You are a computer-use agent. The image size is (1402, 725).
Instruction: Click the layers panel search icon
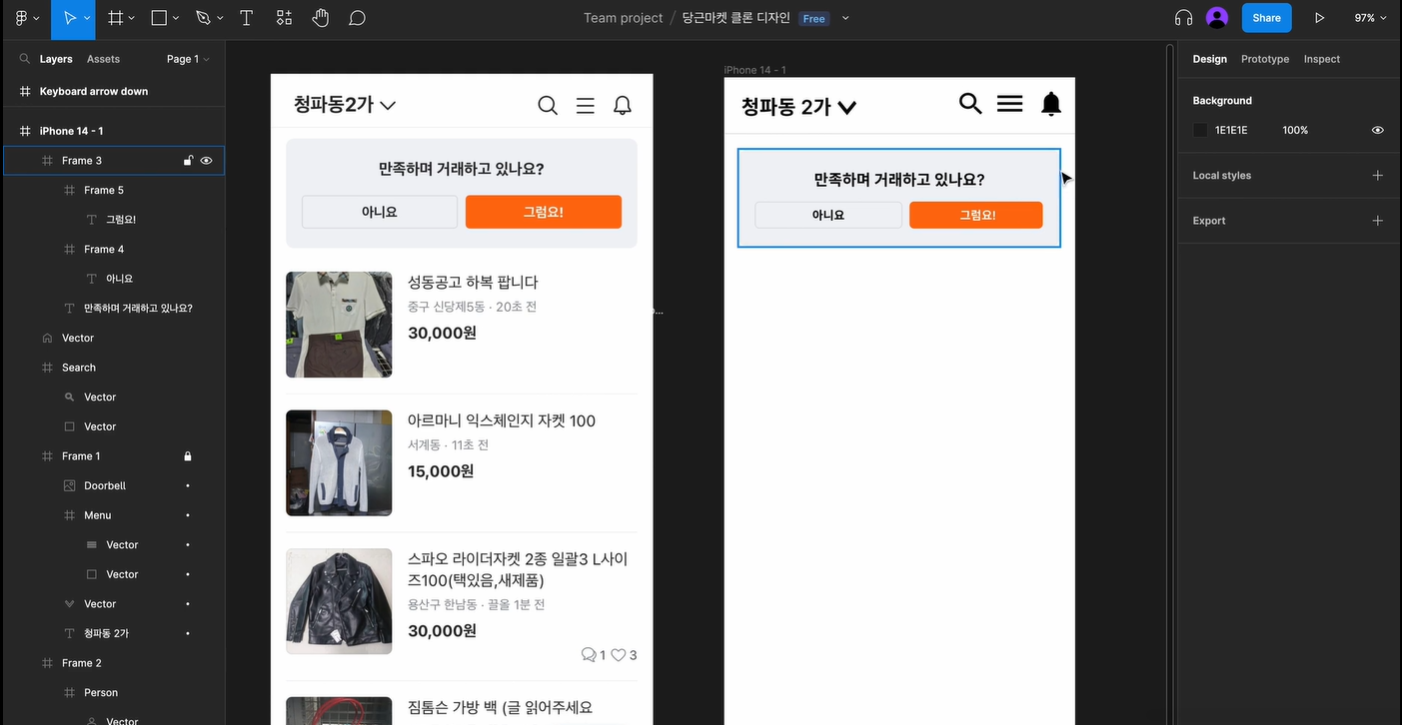pyautogui.click(x=24, y=59)
